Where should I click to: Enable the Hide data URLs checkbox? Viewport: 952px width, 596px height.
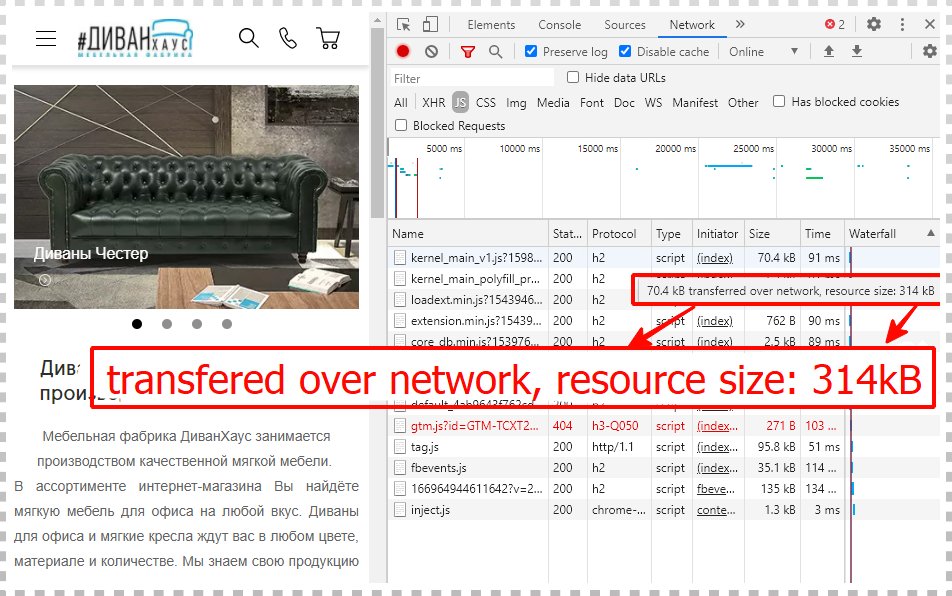point(573,77)
